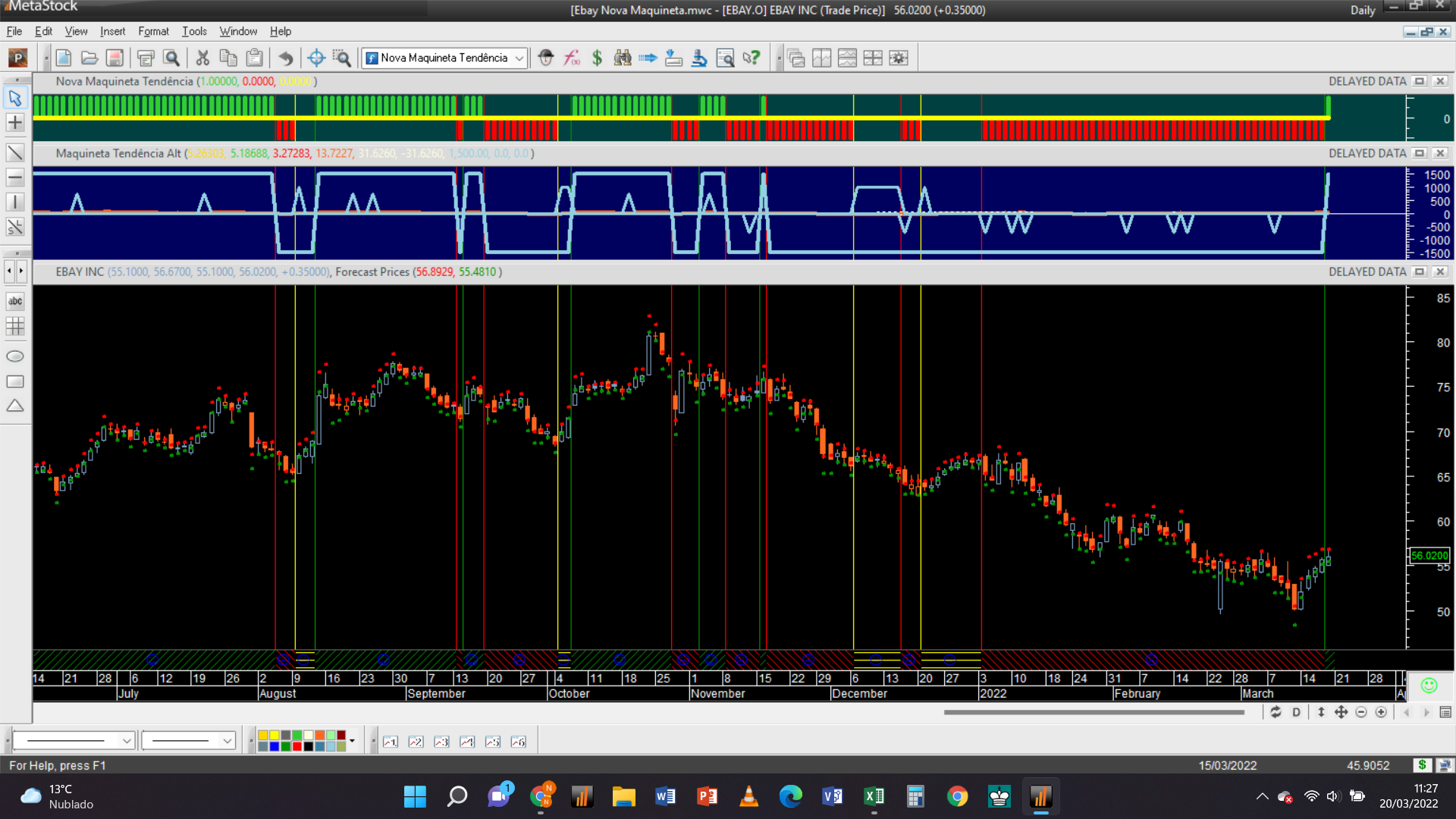Maximize the EBAY INC price pane

coord(1420,271)
